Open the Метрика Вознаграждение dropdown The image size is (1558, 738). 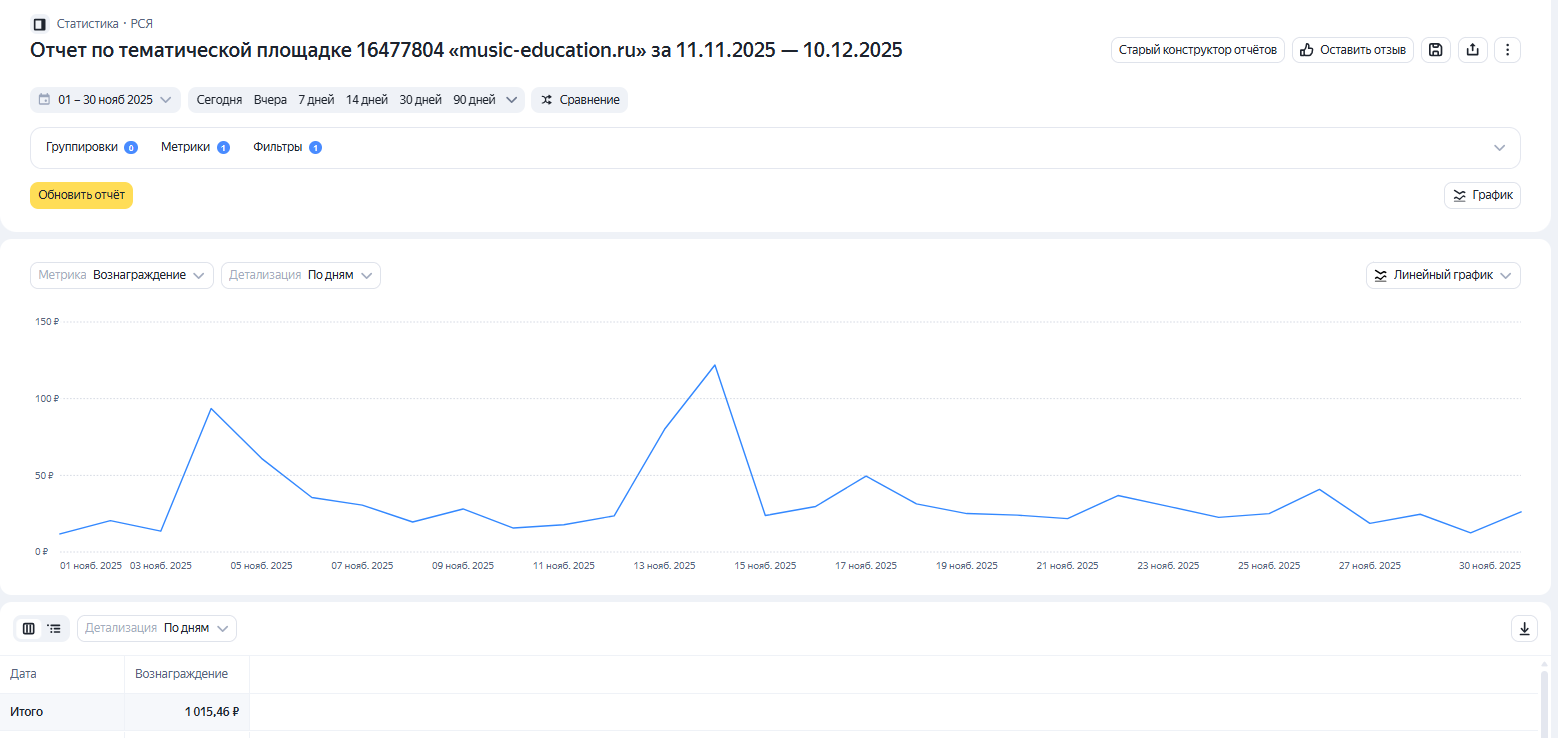(x=122, y=275)
